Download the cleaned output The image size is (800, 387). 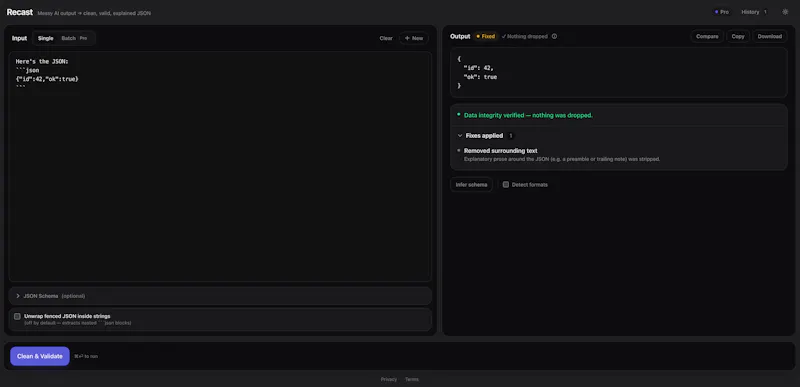coord(770,36)
